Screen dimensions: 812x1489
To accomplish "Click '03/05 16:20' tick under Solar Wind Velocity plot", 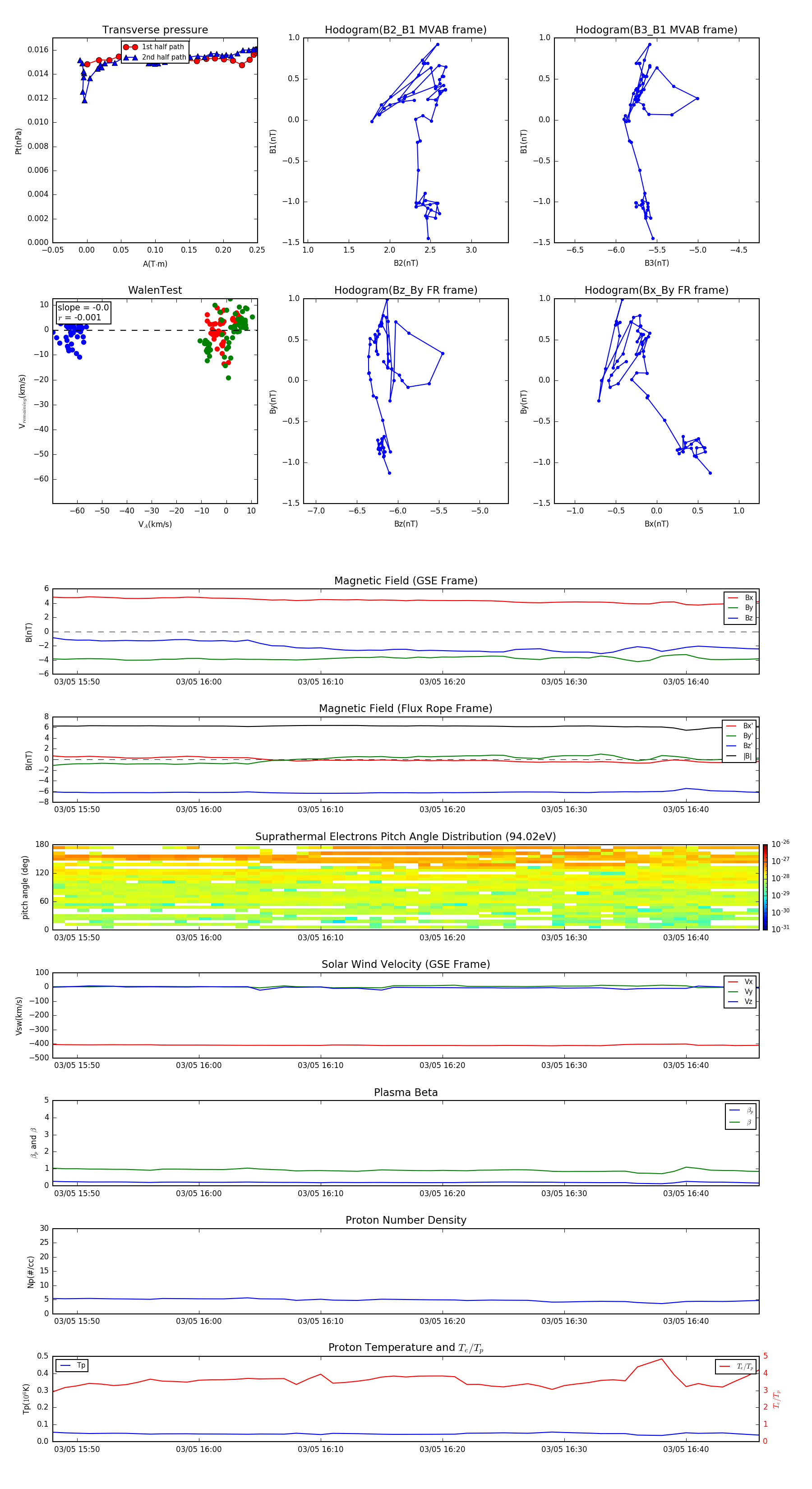I will point(442,1065).
